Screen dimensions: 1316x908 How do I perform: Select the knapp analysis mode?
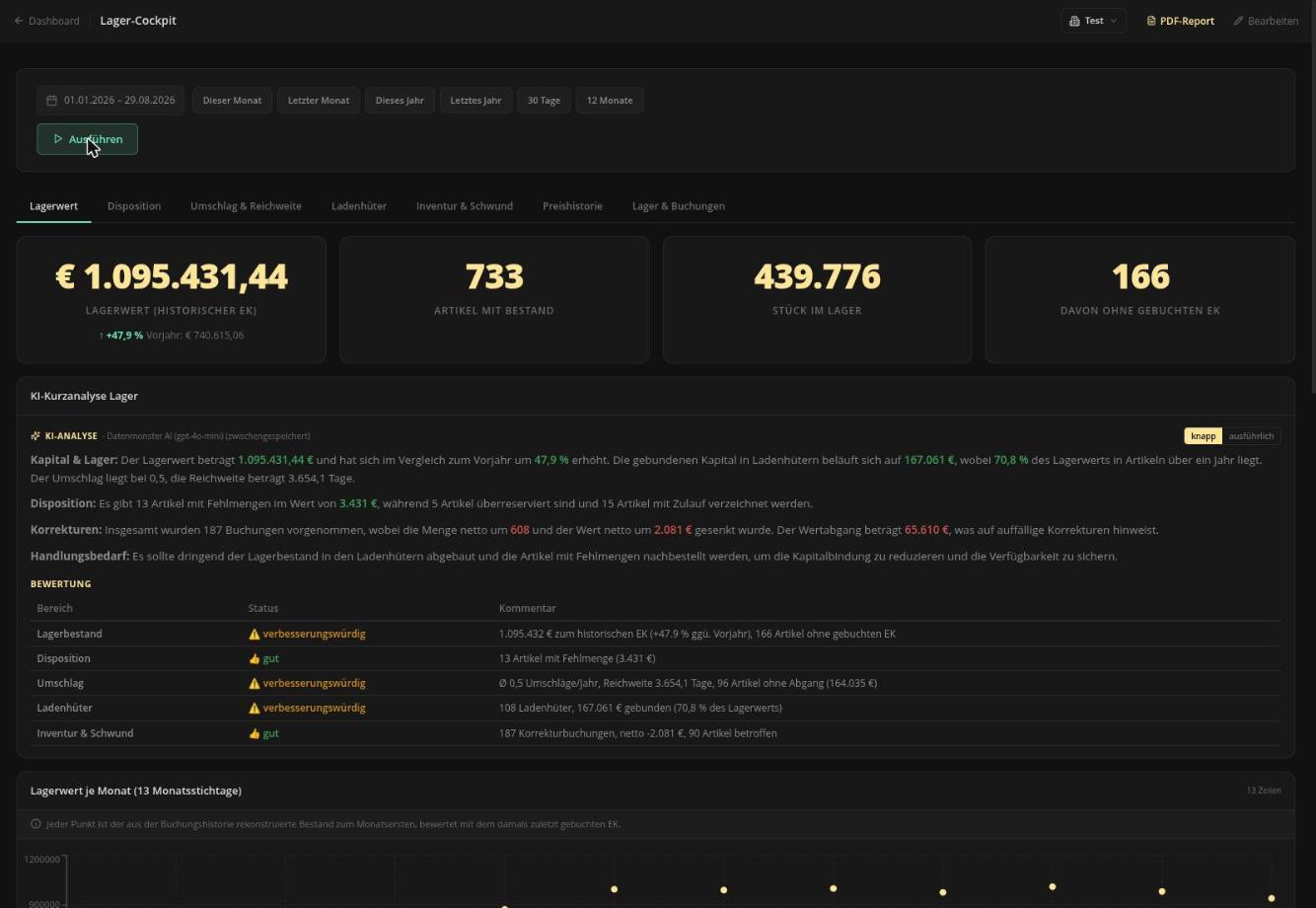(x=1204, y=436)
